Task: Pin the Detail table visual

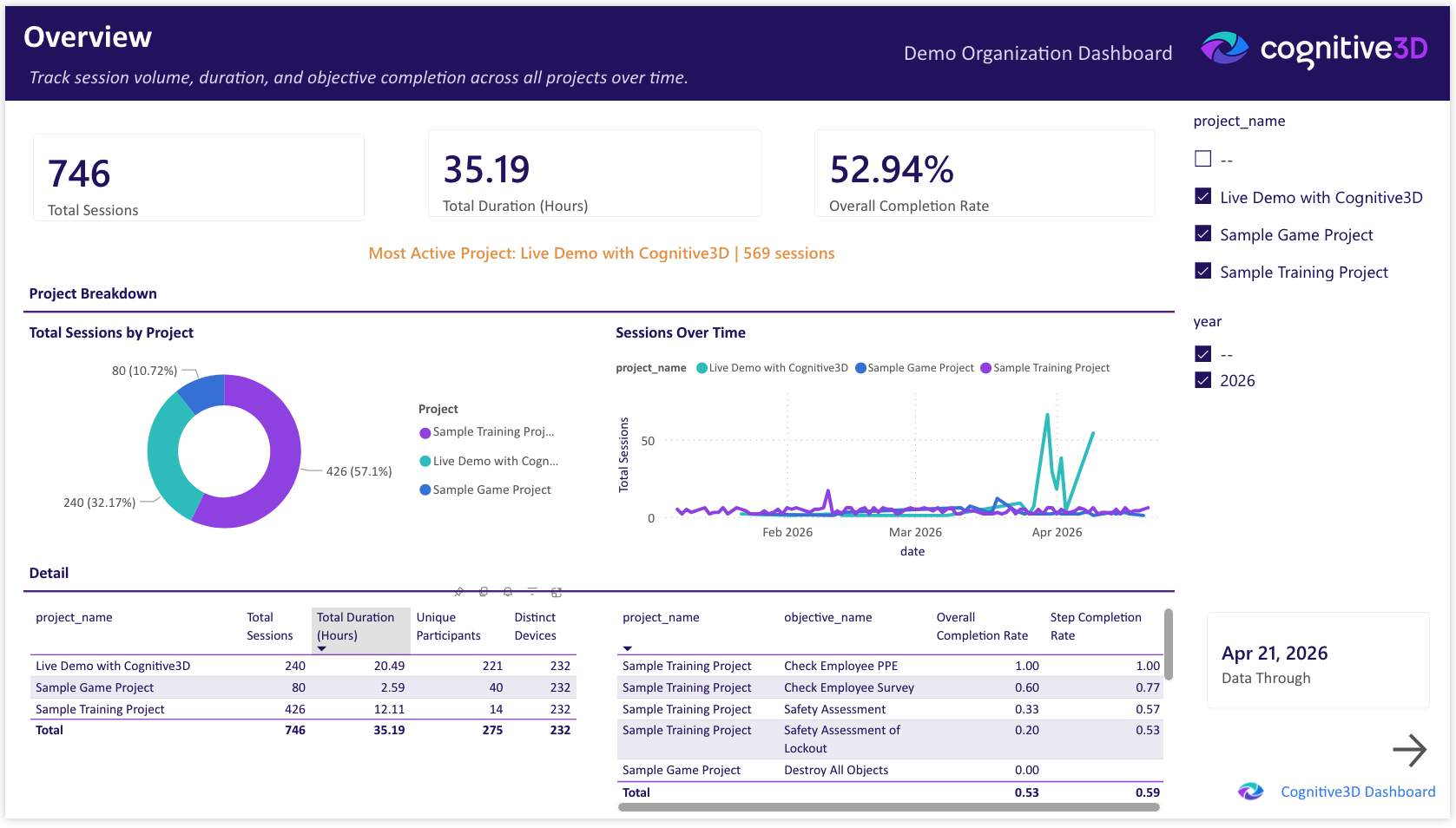Action: 458,592
